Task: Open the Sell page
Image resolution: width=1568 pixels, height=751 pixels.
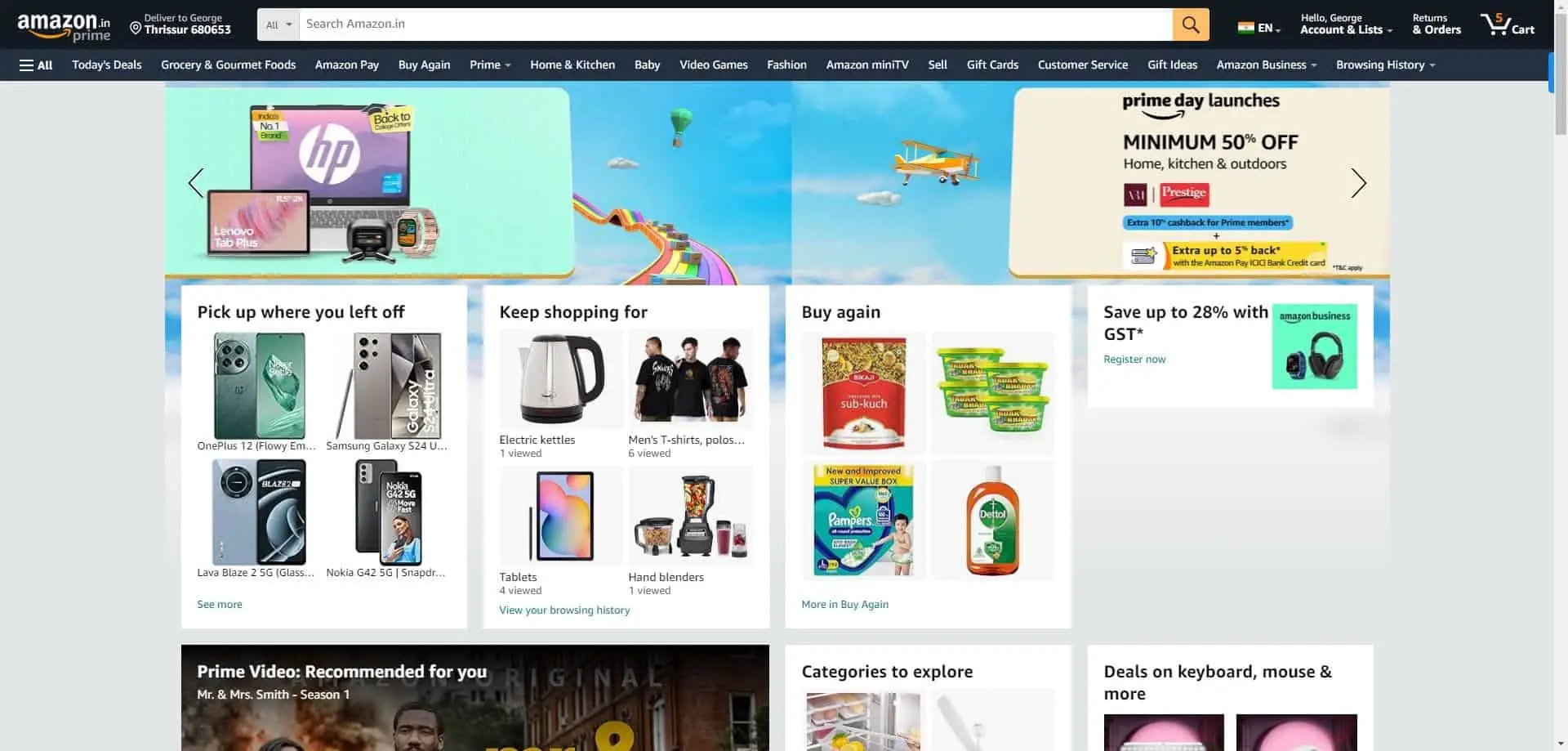Action: click(938, 65)
